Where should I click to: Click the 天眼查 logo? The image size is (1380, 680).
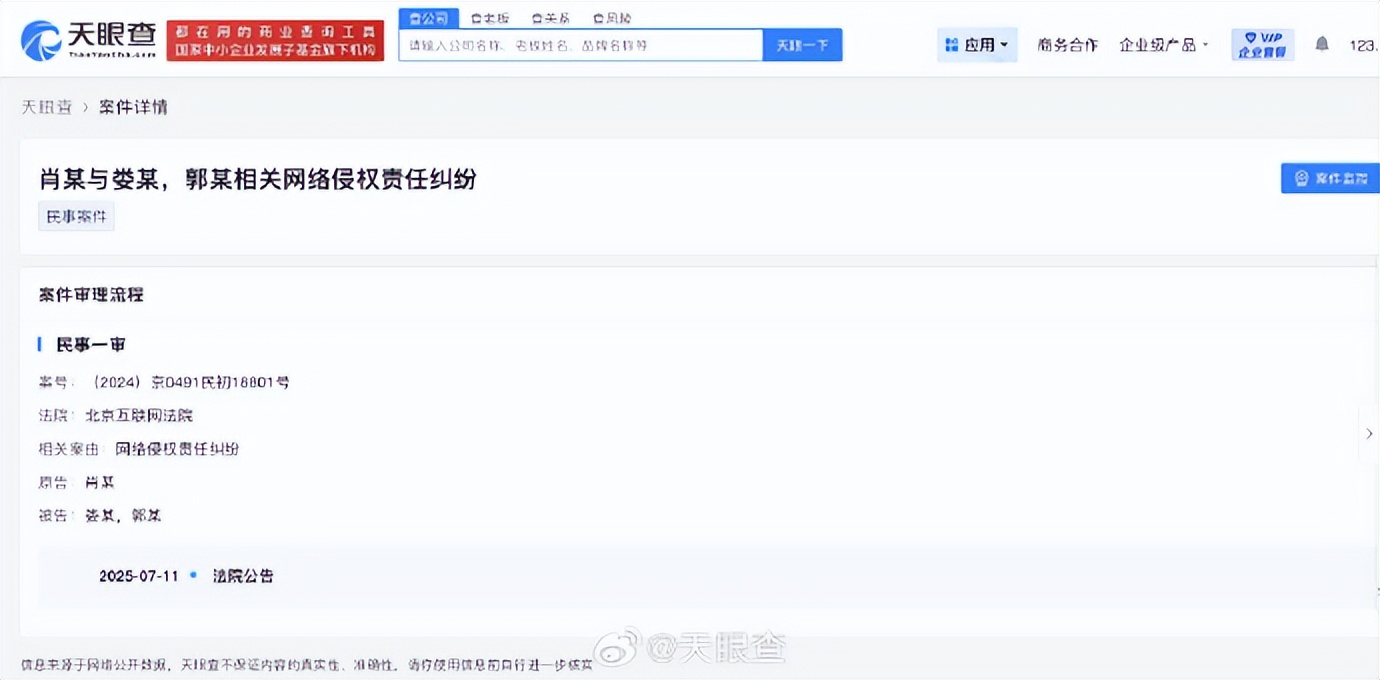point(88,40)
